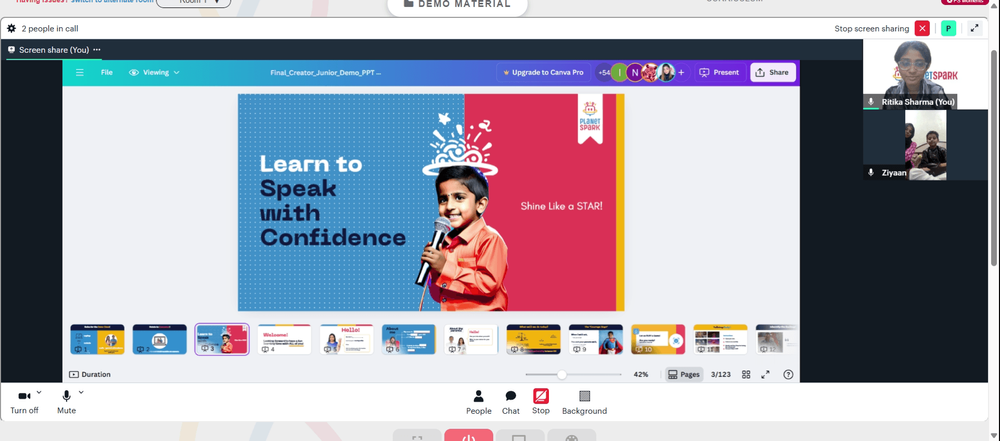Open screen share more options ellipsis
The height and width of the screenshot is (441, 1000).
[96, 50]
